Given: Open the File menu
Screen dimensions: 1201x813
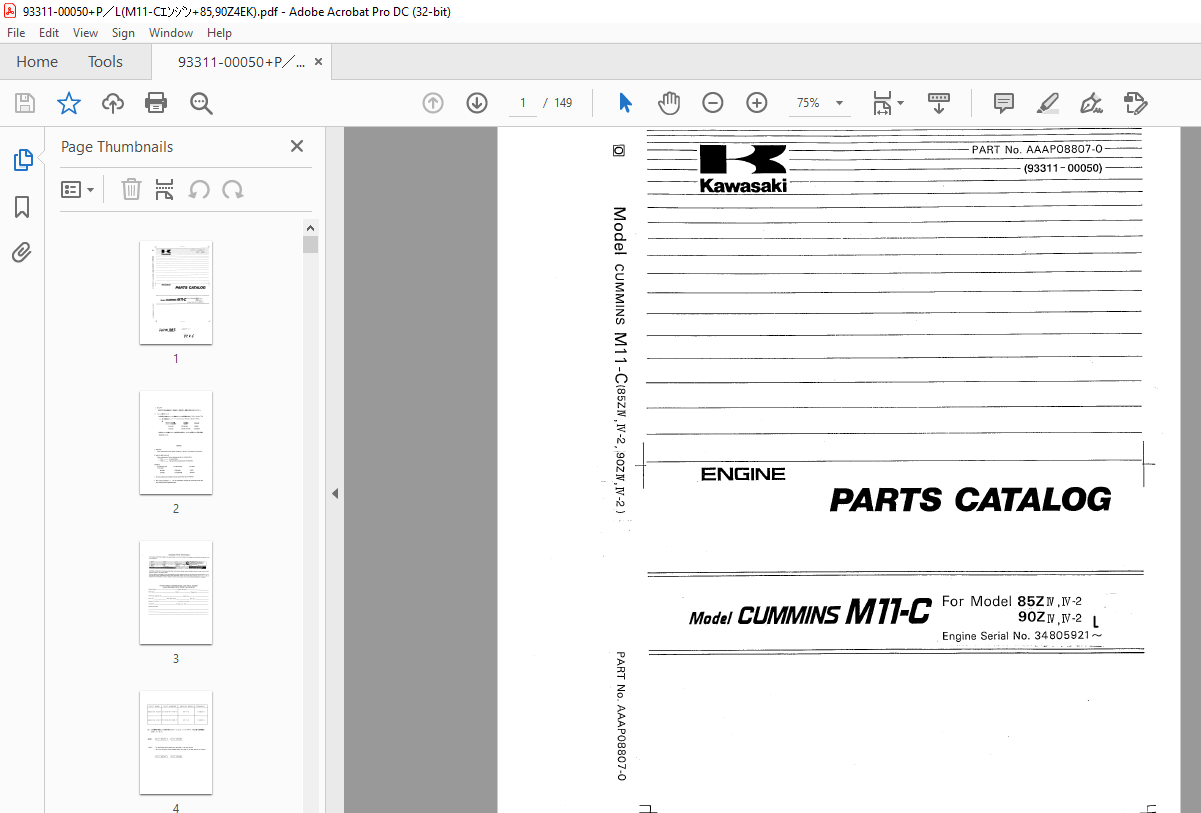Looking at the screenshot, I should click(16, 33).
